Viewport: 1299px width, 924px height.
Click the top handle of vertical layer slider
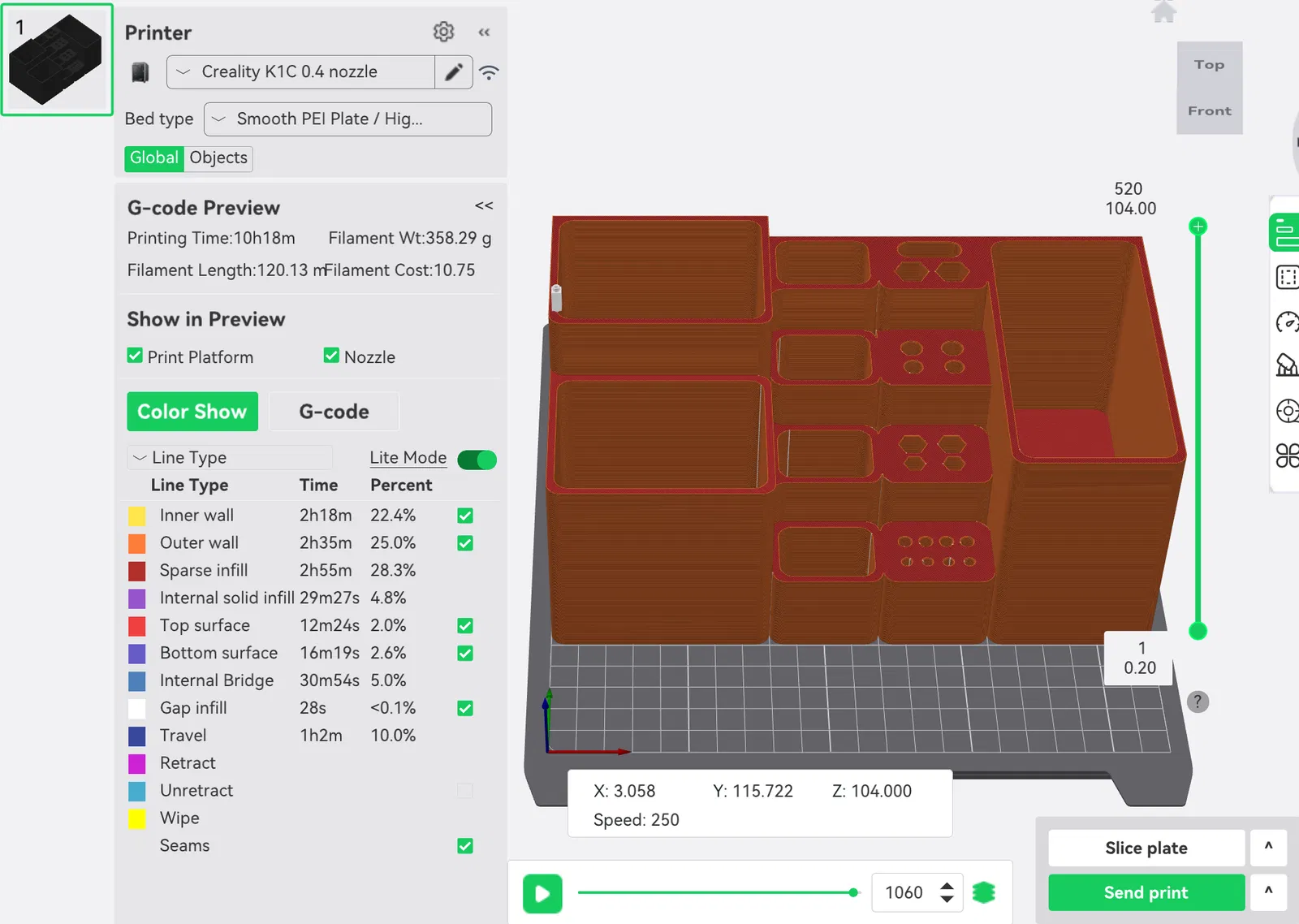coord(1198,227)
